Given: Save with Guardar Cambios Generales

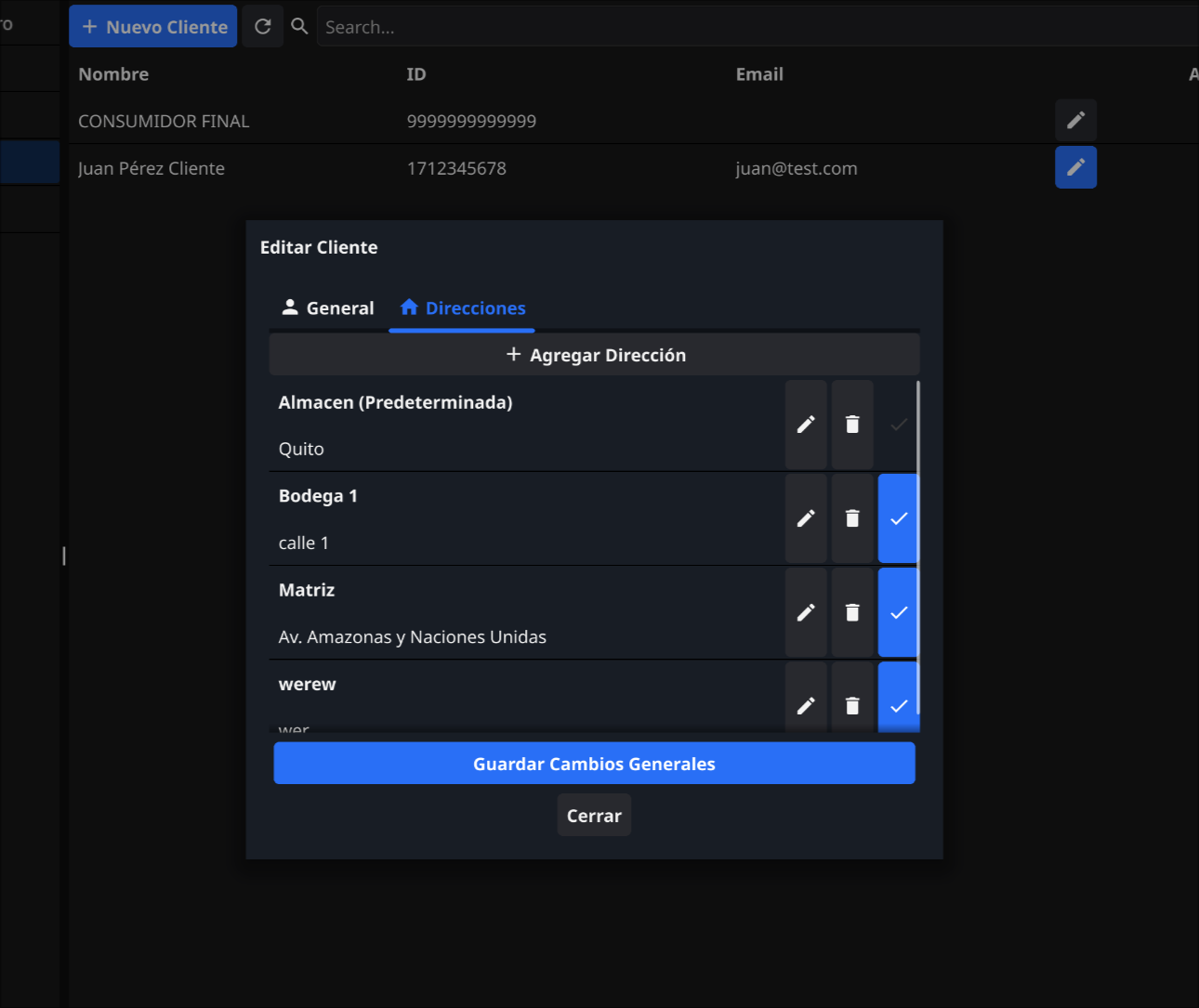Looking at the screenshot, I should 595,764.
